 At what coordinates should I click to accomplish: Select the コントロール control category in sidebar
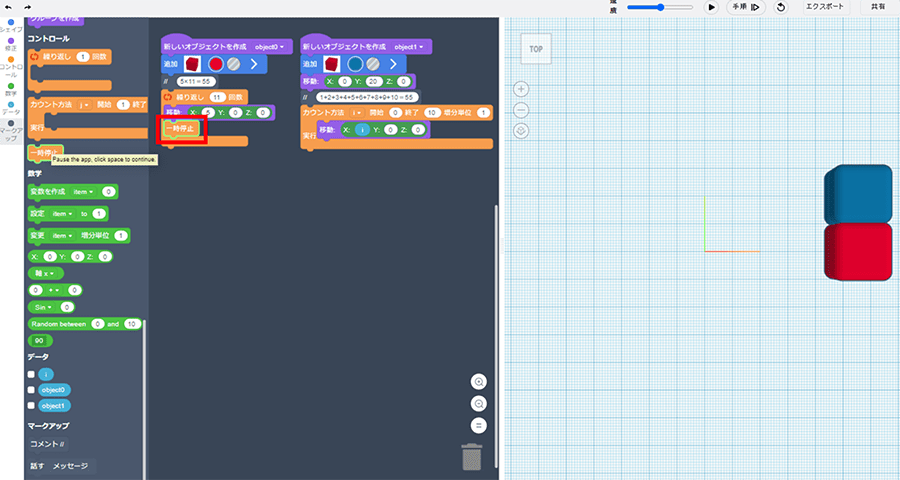pos(11,67)
